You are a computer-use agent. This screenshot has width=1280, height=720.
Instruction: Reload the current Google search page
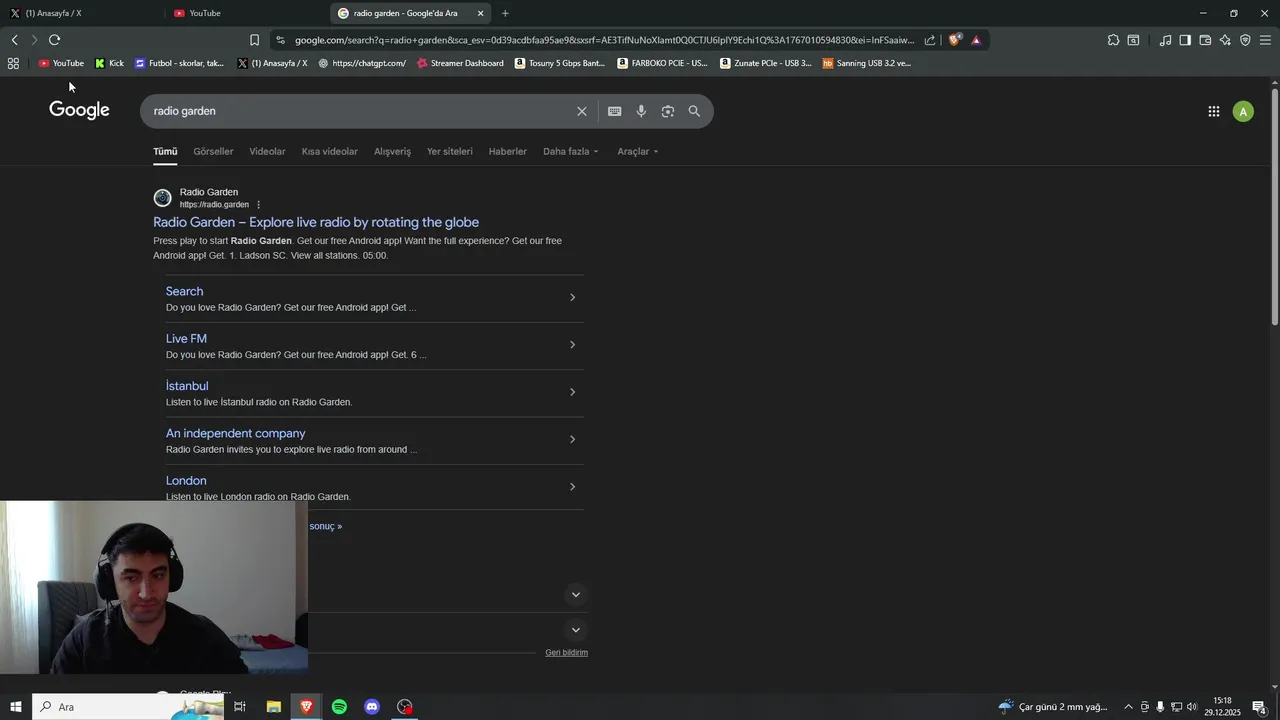tap(54, 40)
